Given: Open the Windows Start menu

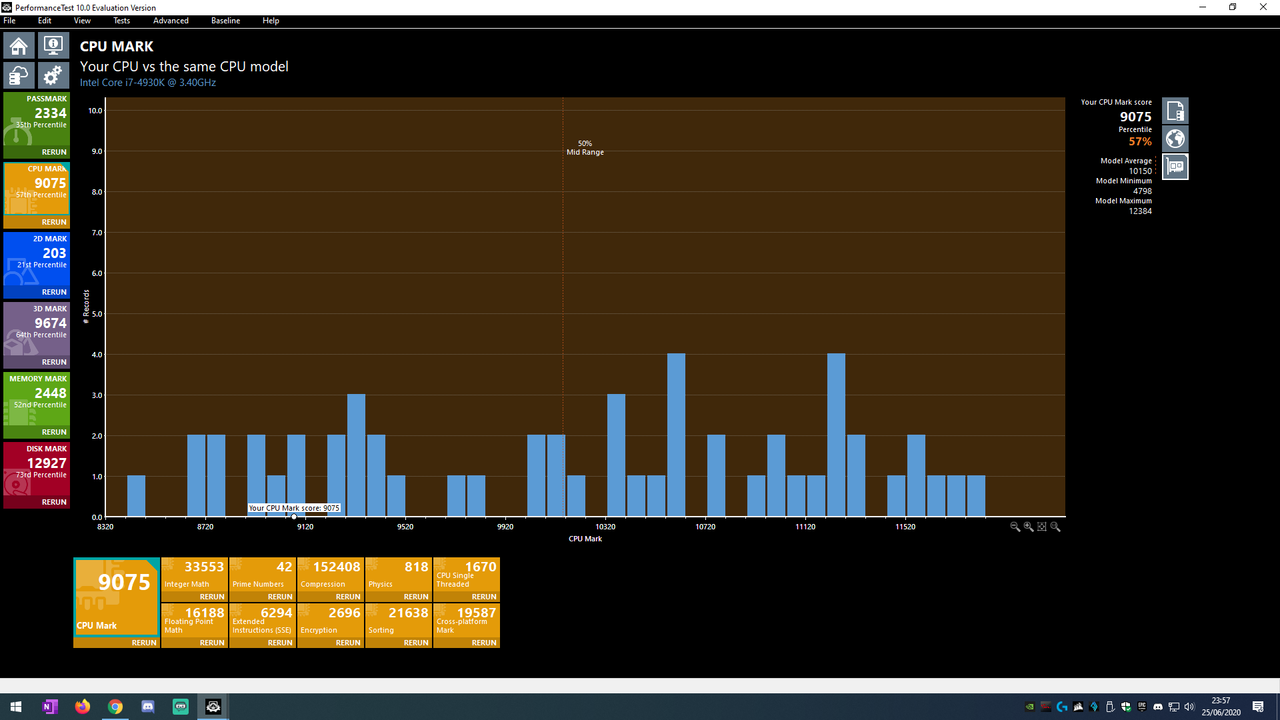Looking at the screenshot, I should [16, 706].
